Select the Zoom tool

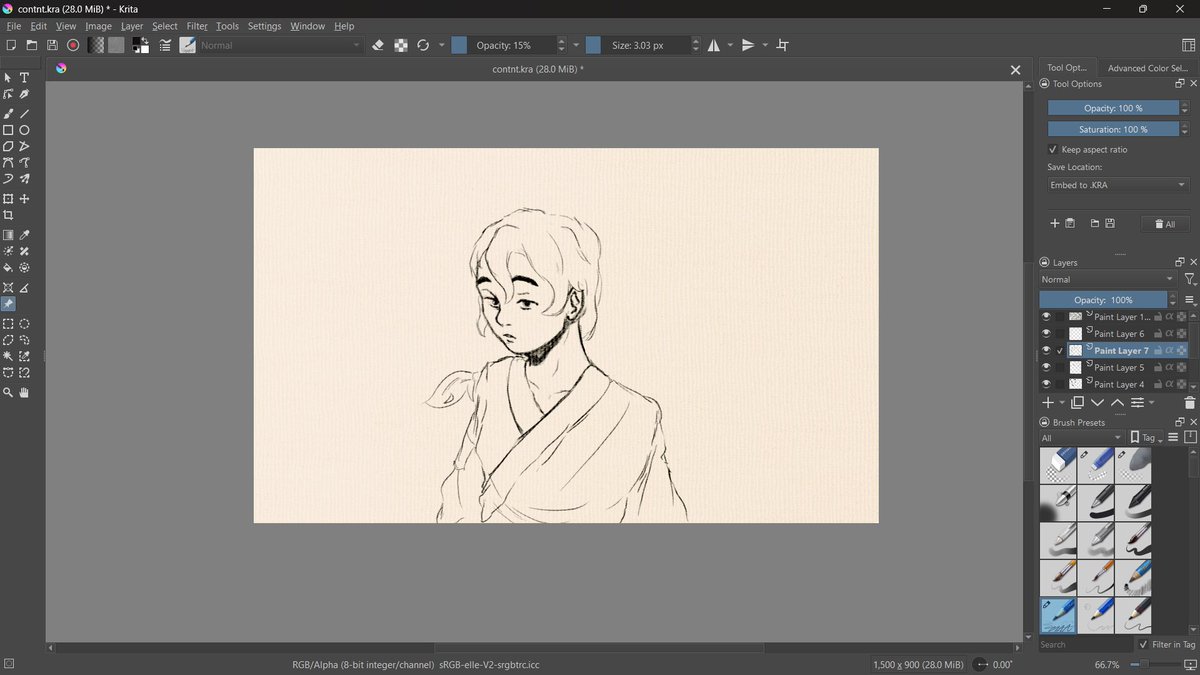coord(8,393)
